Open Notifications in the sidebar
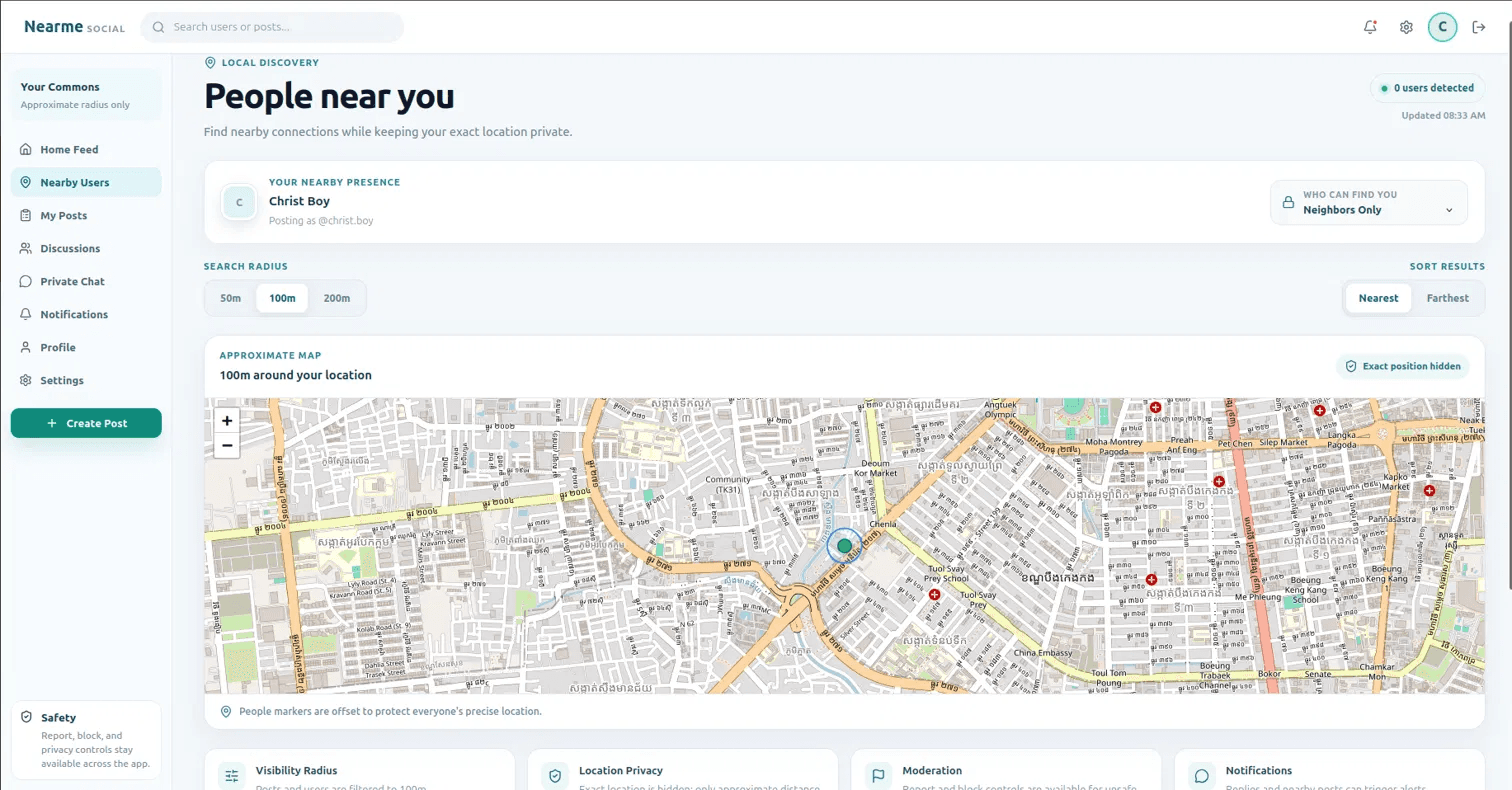 (86, 314)
